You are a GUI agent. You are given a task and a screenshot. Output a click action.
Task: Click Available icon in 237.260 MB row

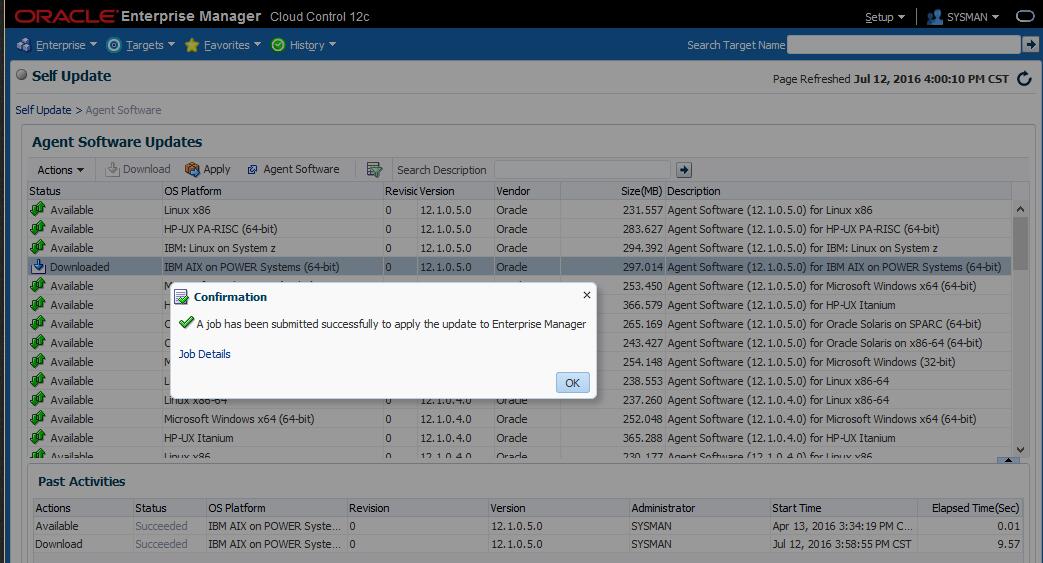point(38,399)
